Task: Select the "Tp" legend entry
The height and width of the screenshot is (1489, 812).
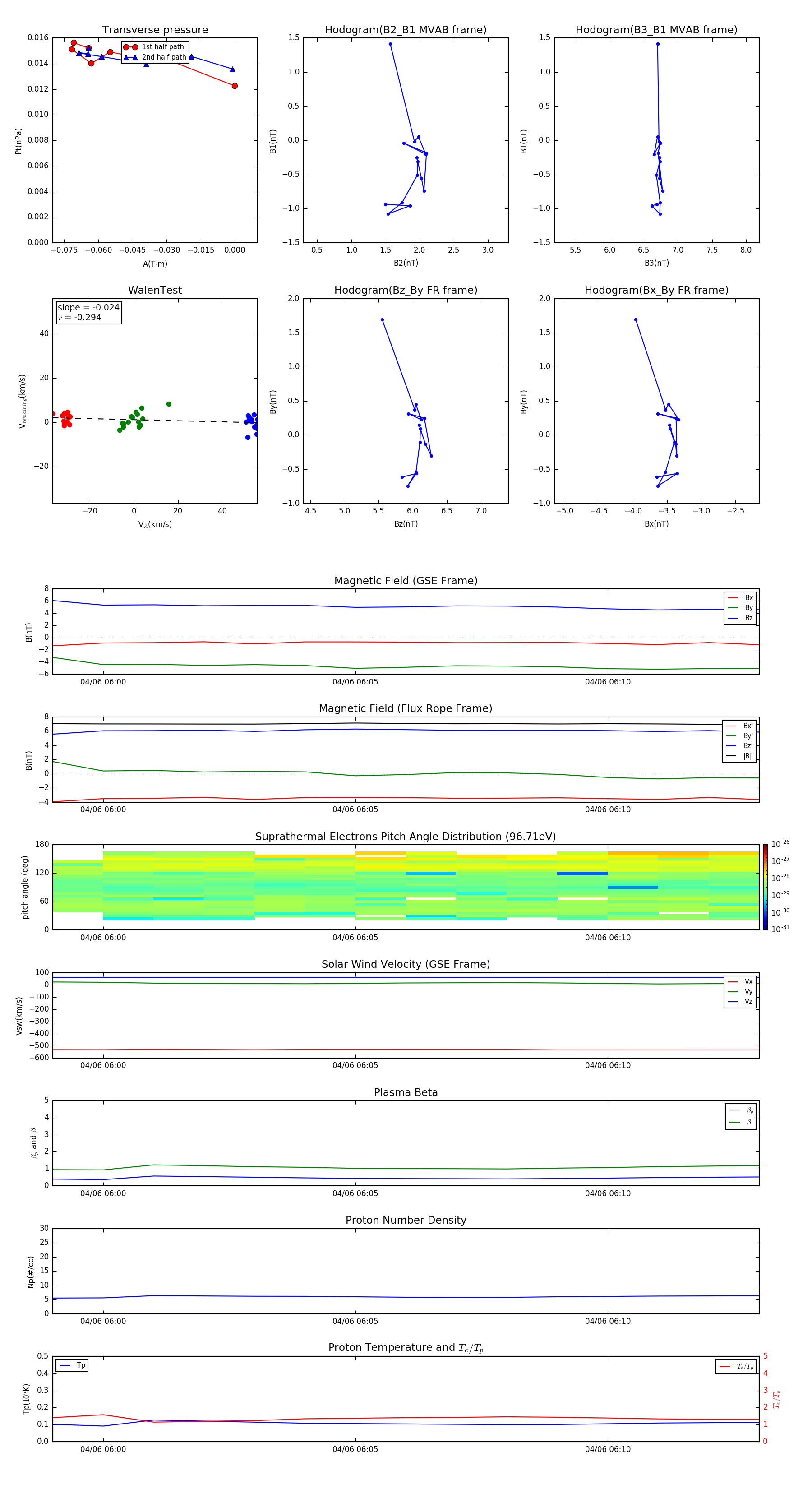Action: (72, 1365)
